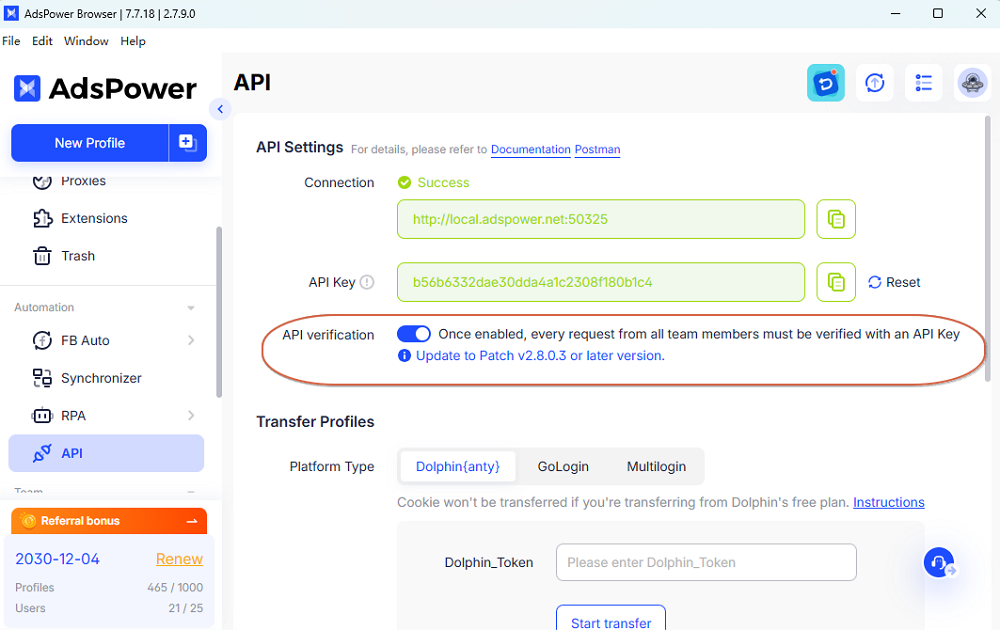Open the user avatar in header
Image resolution: width=1000 pixels, height=630 pixels.
pyautogui.click(x=972, y=83)
